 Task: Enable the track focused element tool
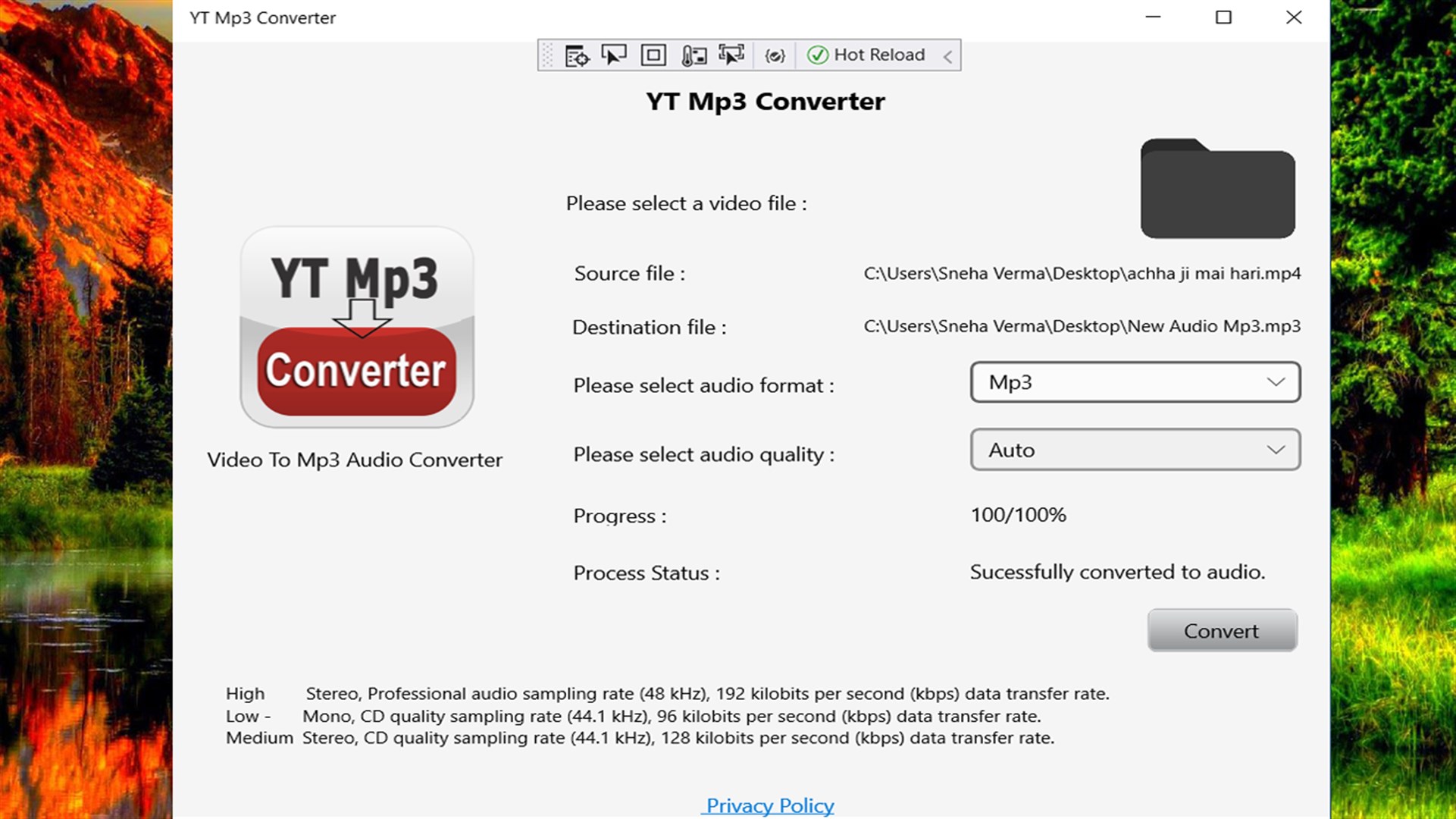731,55
